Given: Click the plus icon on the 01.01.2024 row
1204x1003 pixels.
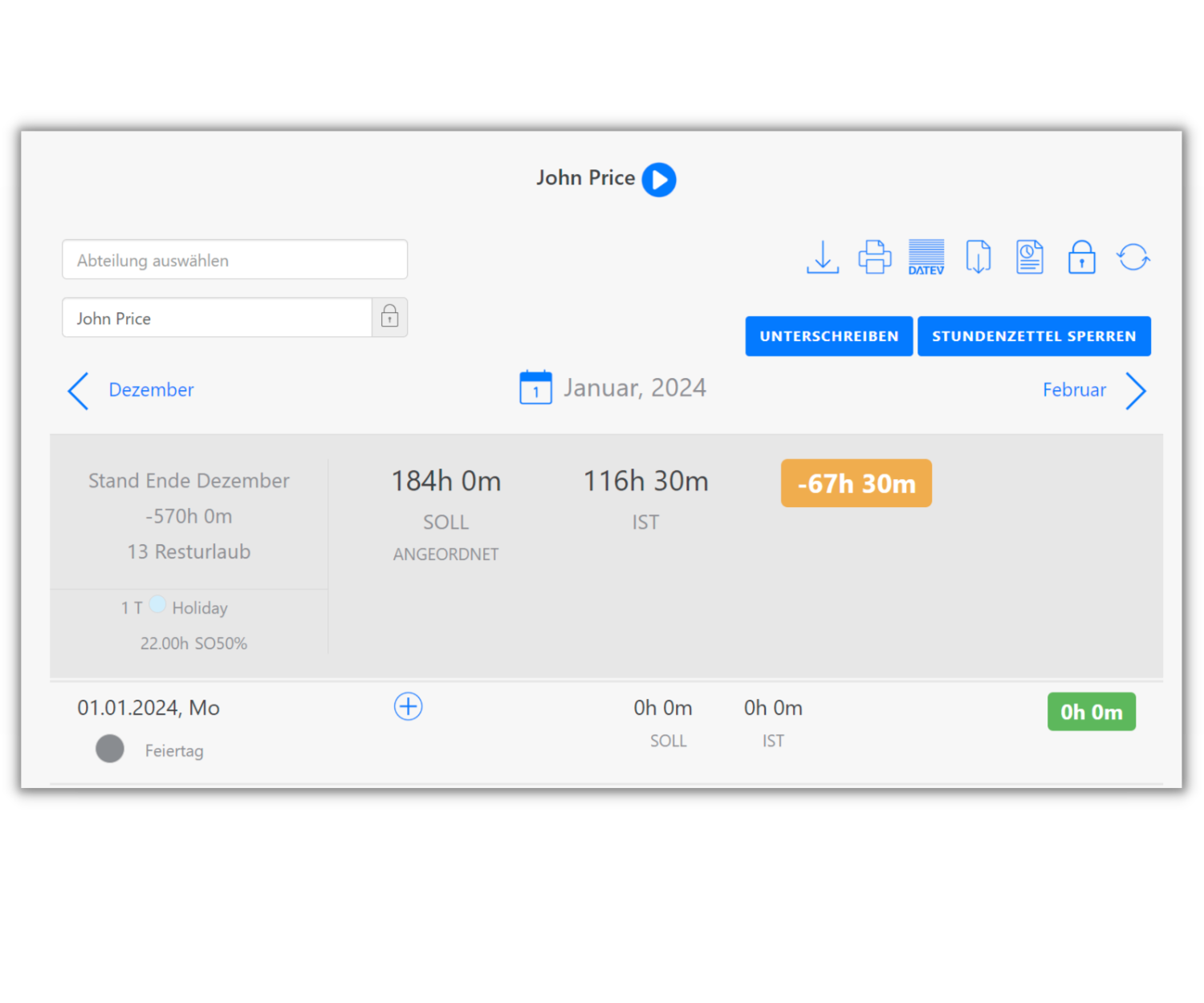Looking at the screenshot, I should (408, 706).
